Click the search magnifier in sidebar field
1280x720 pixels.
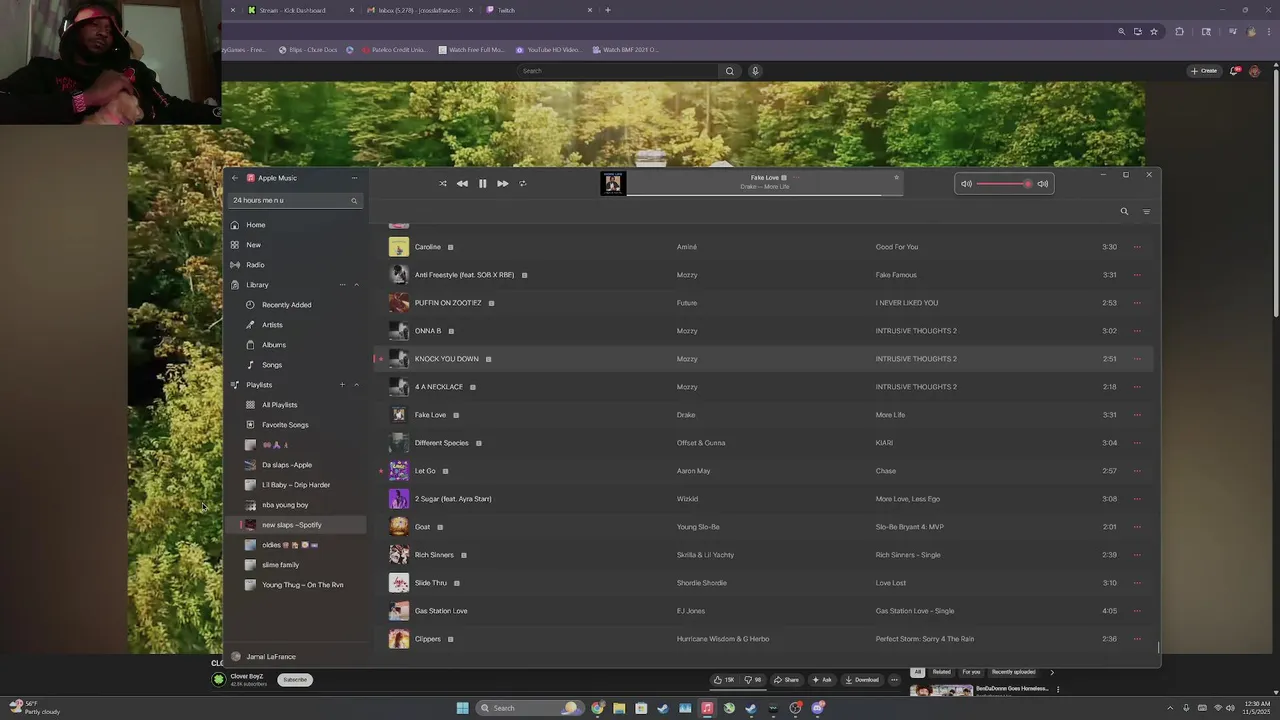point(354,201)
